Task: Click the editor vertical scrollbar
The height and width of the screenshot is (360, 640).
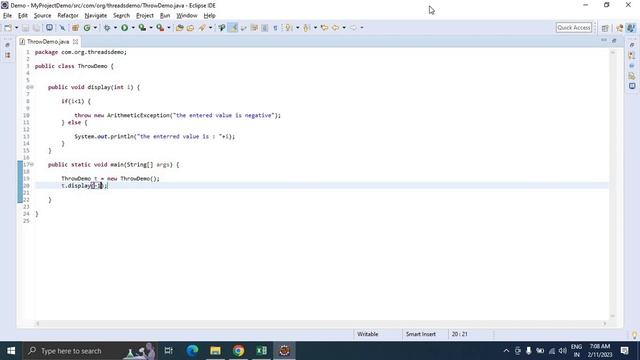Action: tap(612, 184)
